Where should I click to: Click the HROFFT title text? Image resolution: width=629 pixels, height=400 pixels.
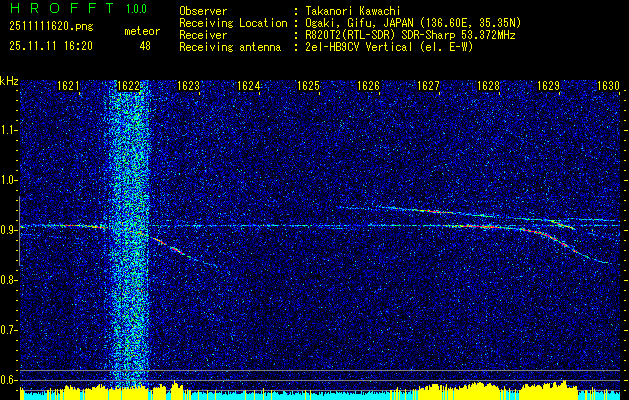coord(62,8)
